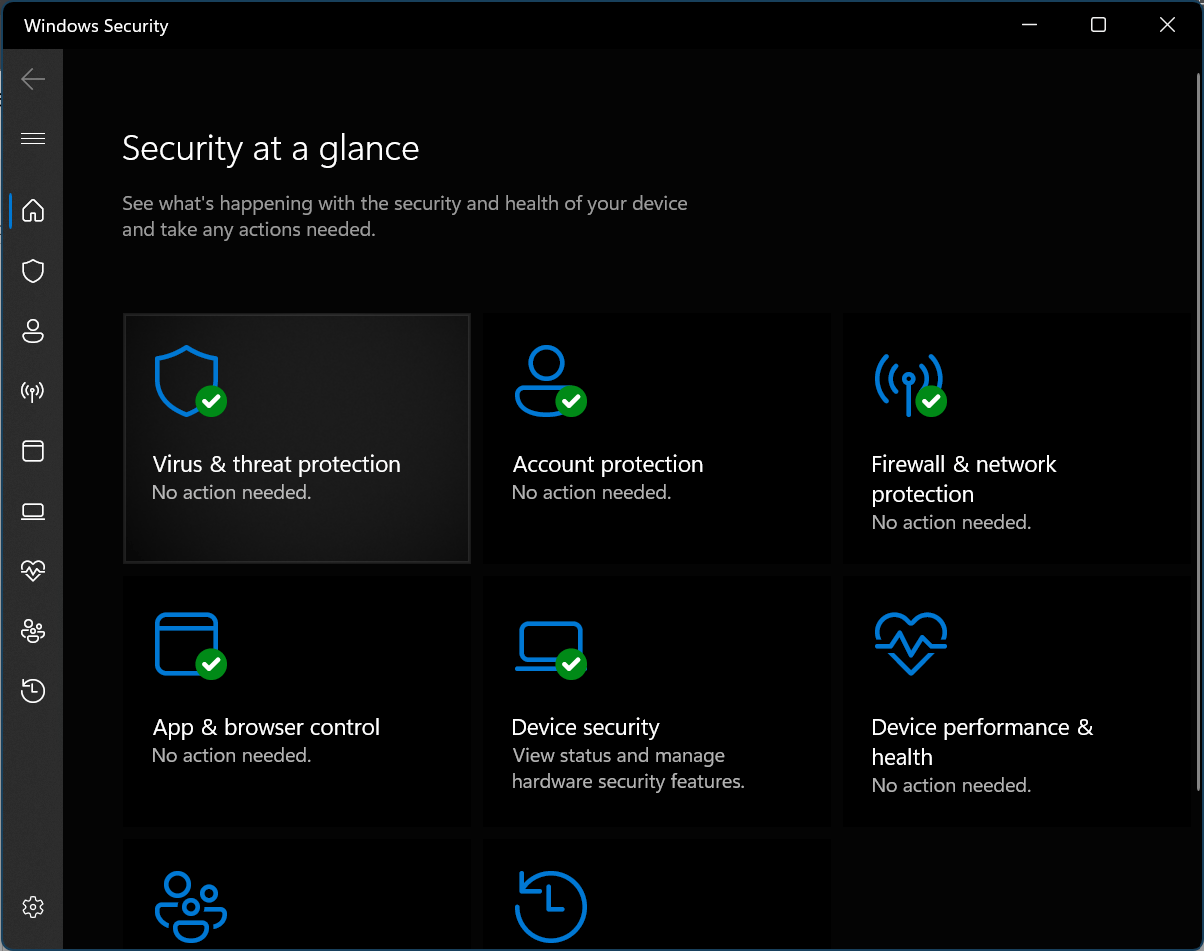Expand the hamburger navigation menu
This screenshot has height=951, width=1204.
(x=33, y=138)
